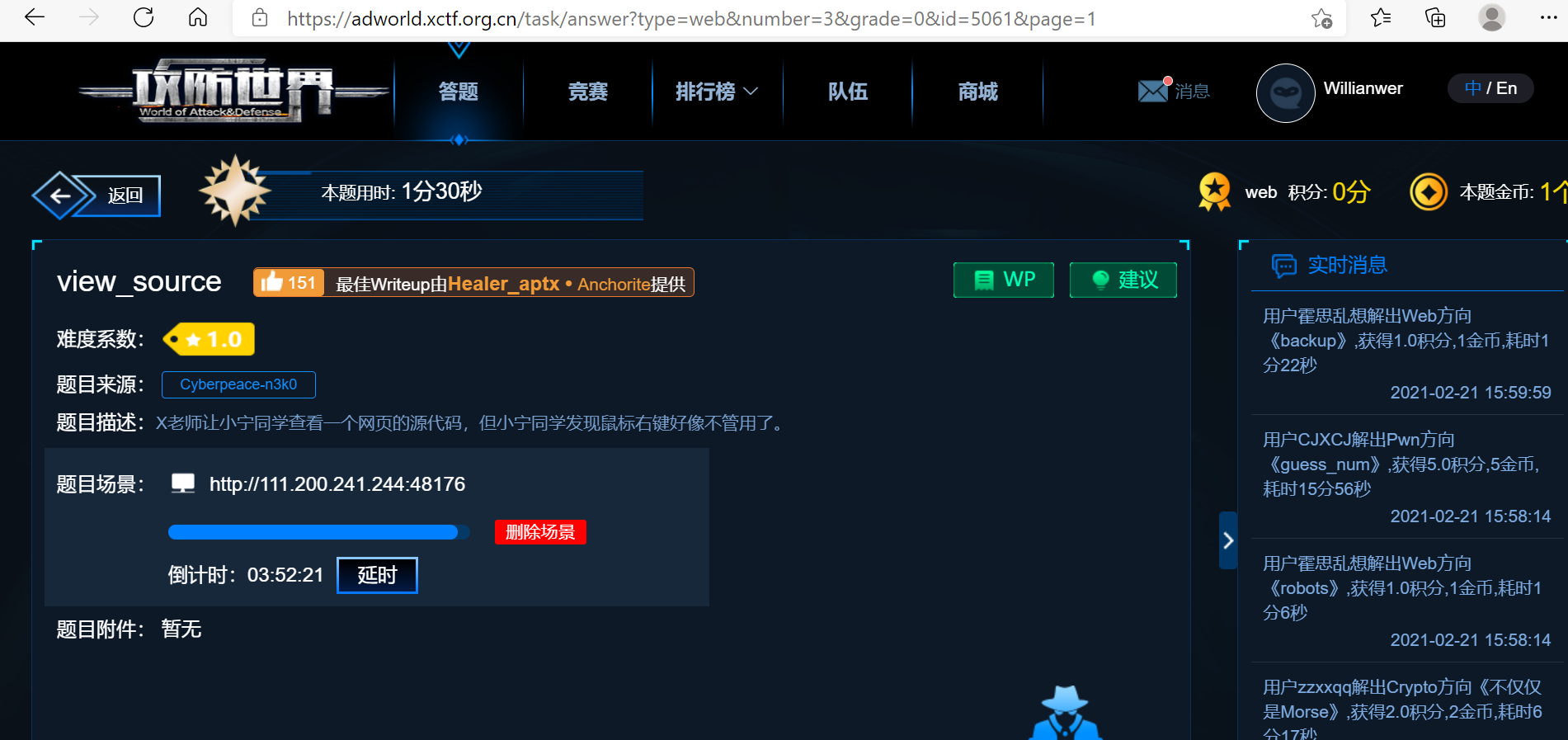Collapse the side panel with chevron arrow
This screenshot has height=740, width=1568.
1228,540
